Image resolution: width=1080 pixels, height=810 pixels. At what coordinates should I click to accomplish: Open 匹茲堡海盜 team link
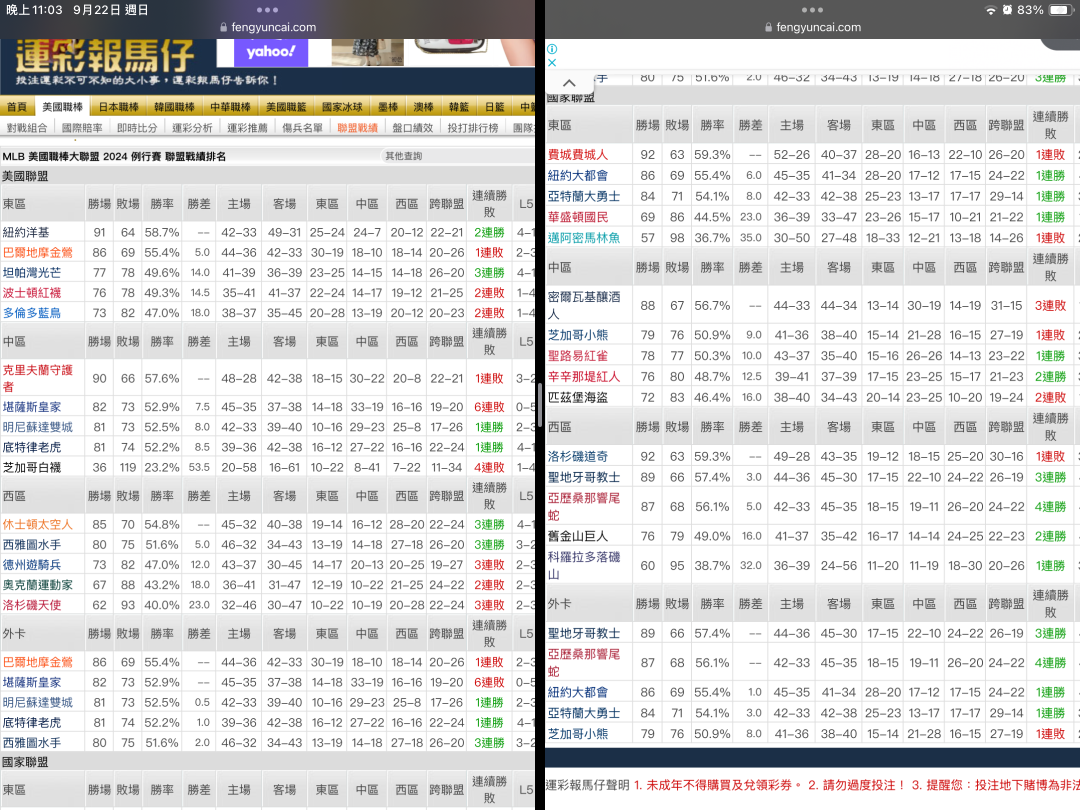click(578, 397)
